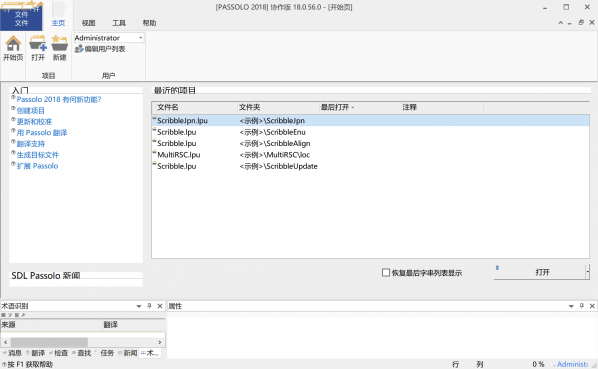This screenshot has width=598, height=369.
Task: Click the 来源 column header in 术语识别
Action: (x=51, y=325)
